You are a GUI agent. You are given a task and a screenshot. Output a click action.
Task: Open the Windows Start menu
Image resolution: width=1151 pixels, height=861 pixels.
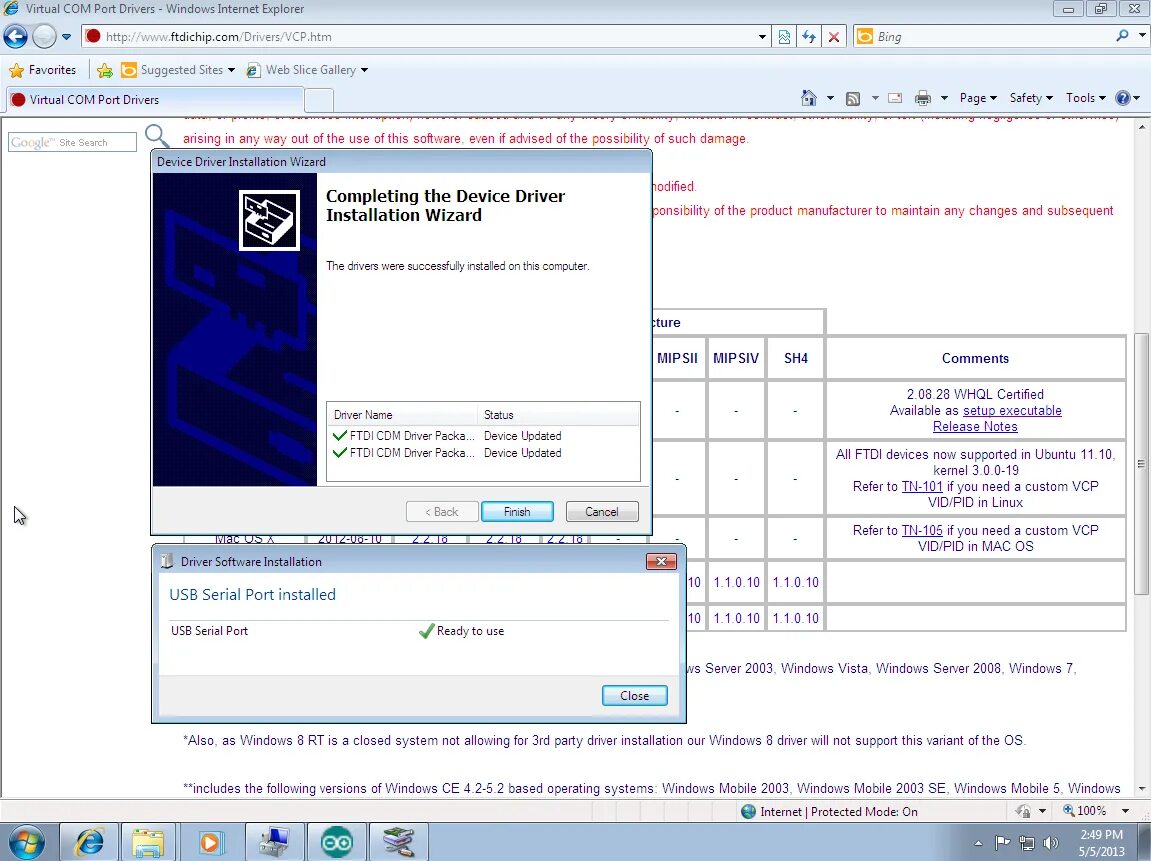[26, 842]
